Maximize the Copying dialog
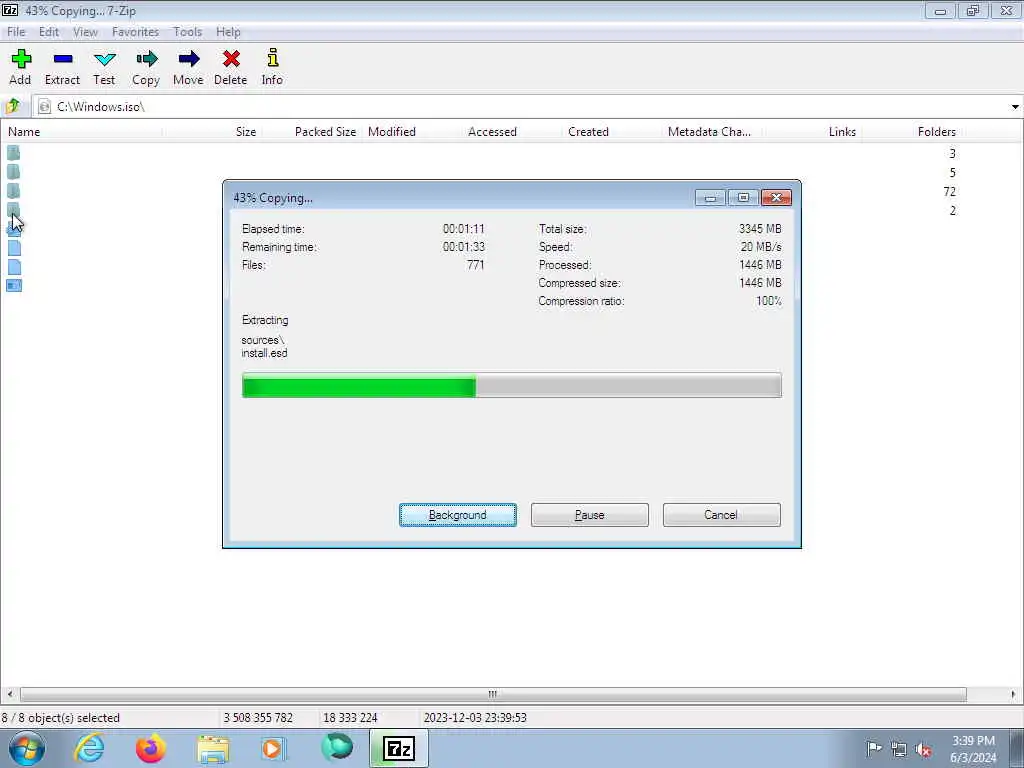Viewport: 1024px width, 768px height. (x=743, y=198)
